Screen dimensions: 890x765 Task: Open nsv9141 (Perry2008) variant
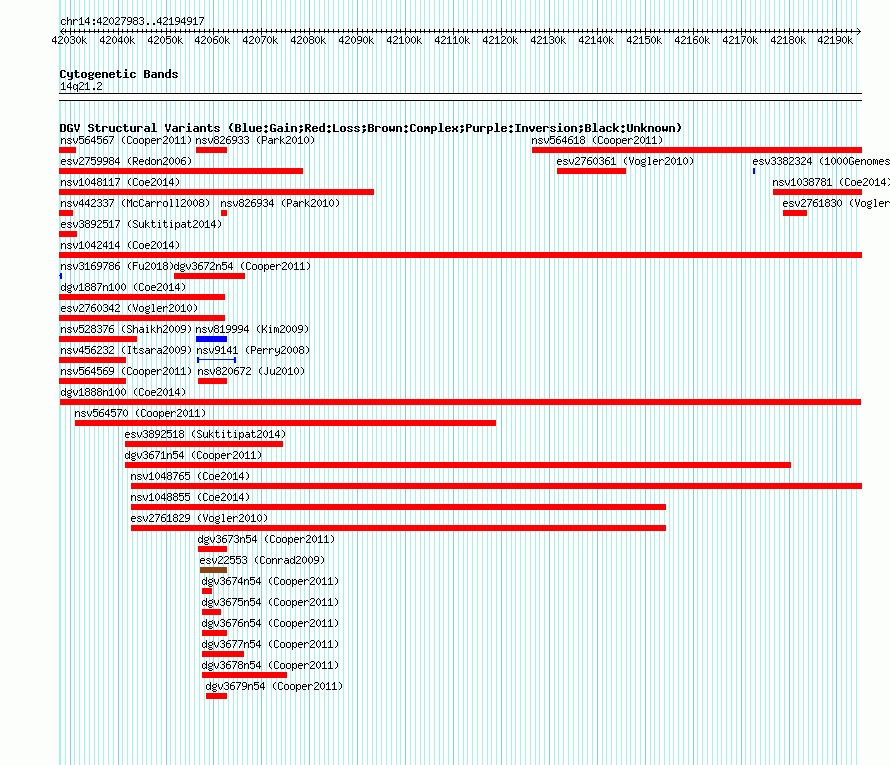point(253,350)
